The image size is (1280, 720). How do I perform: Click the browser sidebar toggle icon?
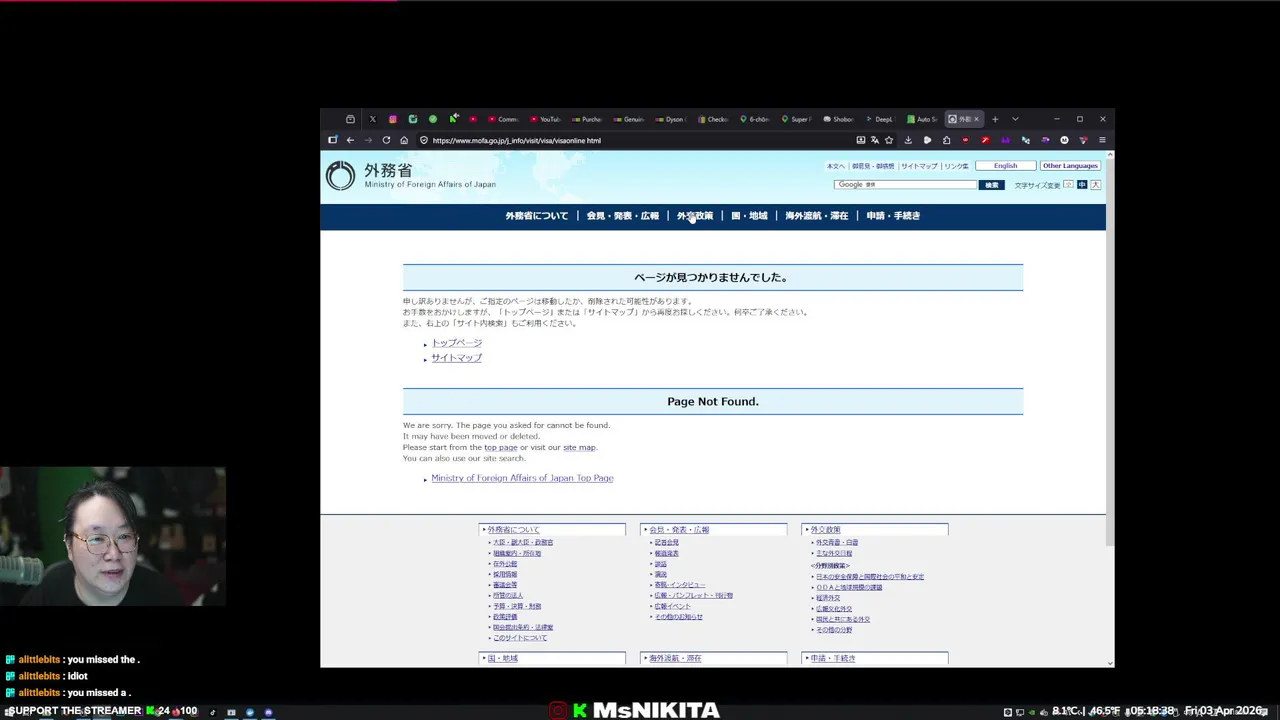point(333,140)
